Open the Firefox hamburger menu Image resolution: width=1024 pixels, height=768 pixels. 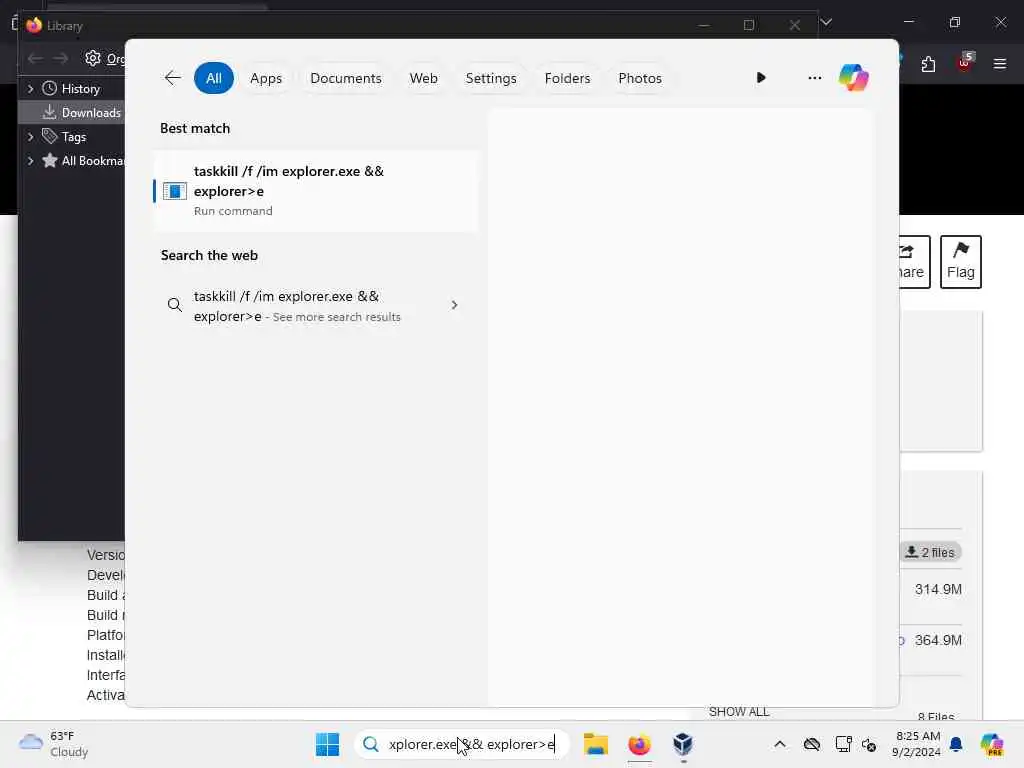click(x=999, y=63)
